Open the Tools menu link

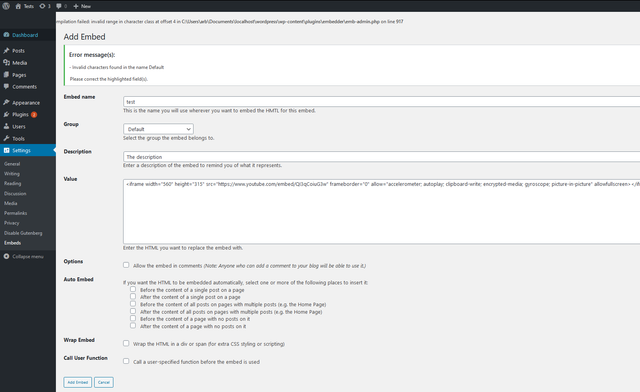[18, 138]
